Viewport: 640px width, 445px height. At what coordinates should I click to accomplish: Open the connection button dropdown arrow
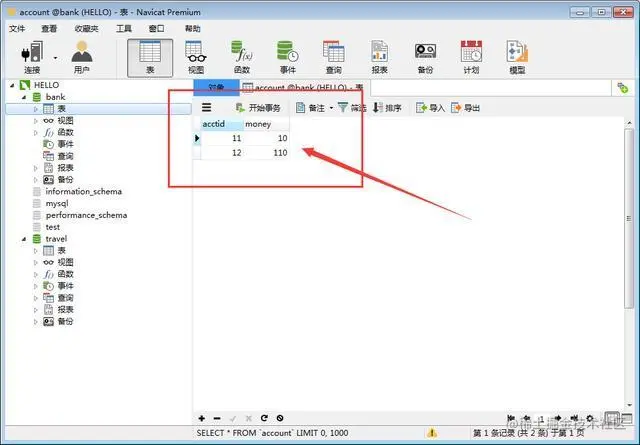pyautogui.click(x=55, y=58)
